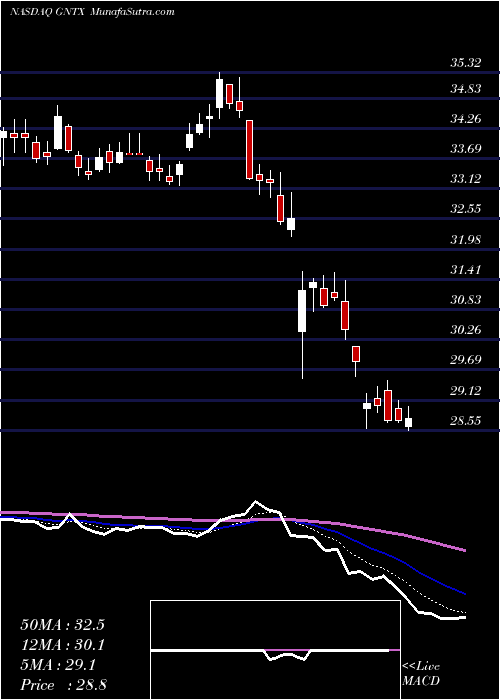Click the 34.26 price axis label
This screenshot has height=700, width=500.
(x=465, y=119)
